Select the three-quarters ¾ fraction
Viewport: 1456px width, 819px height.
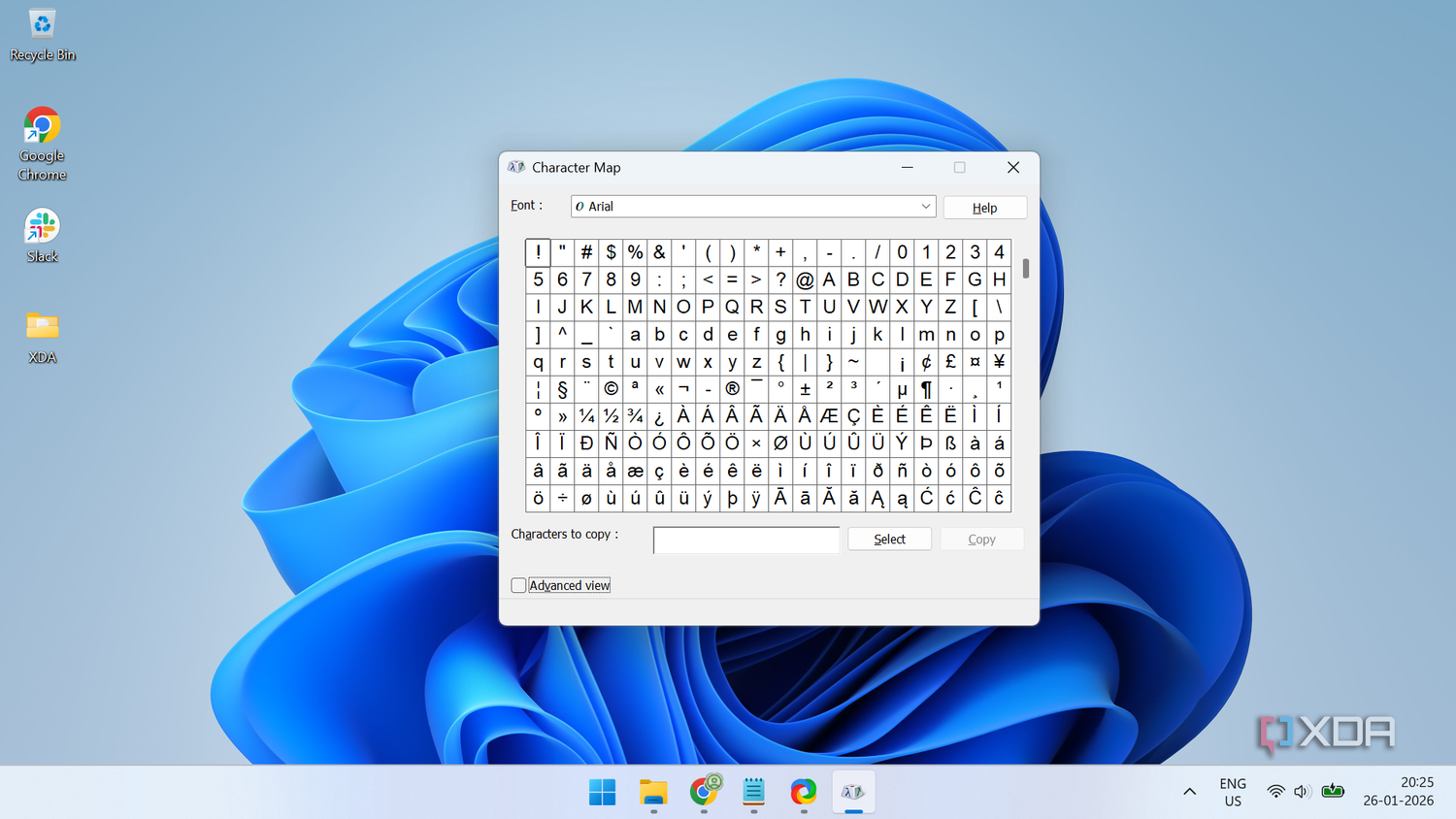pos(635,416)
